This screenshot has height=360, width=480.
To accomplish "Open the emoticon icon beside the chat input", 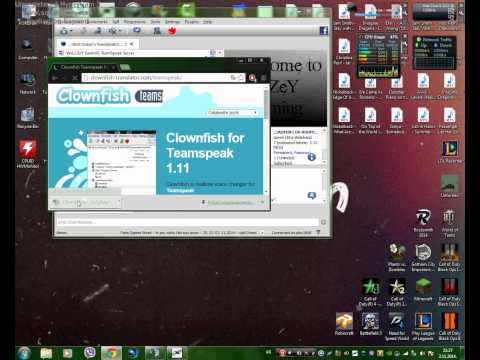I will point(323,222).
